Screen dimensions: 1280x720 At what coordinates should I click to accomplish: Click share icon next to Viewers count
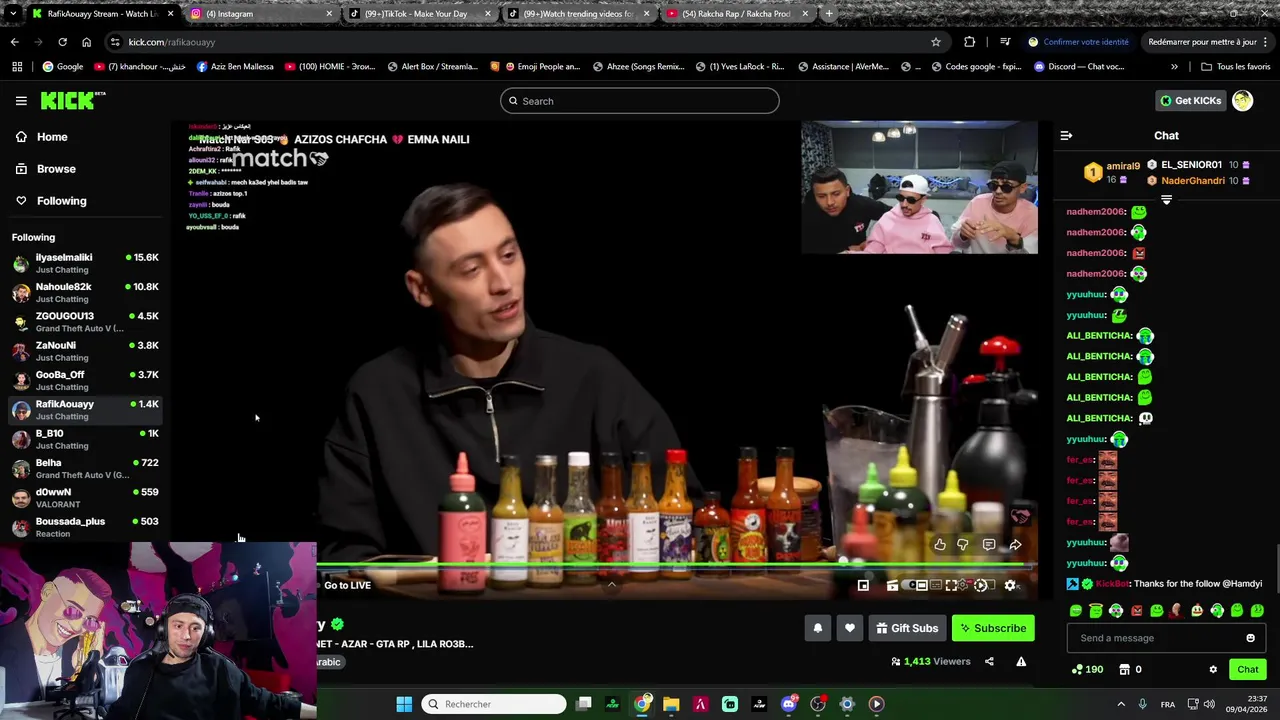[989, 661]
